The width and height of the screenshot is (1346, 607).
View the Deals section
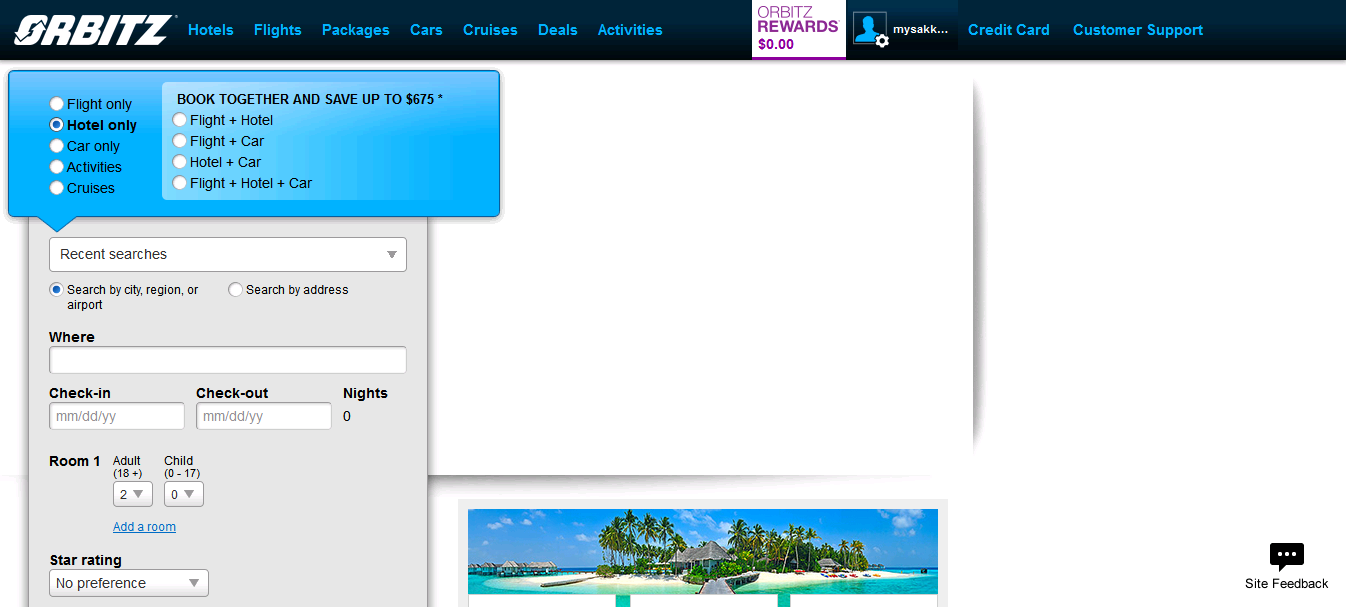pyautogui.click(x=558, y=30)
